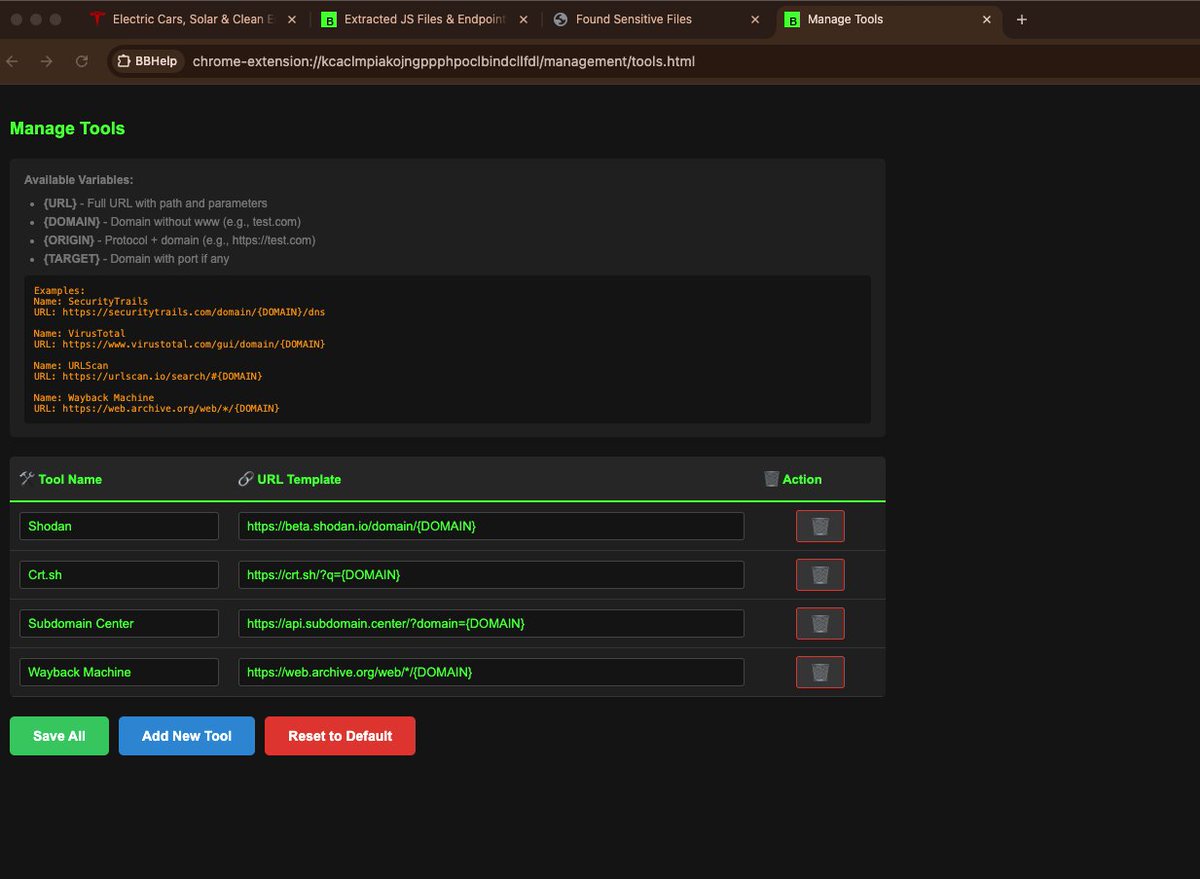This screenshot has width=1200, height=879.
Task: Click the Examples: label in code block
Action: [59, 290]
